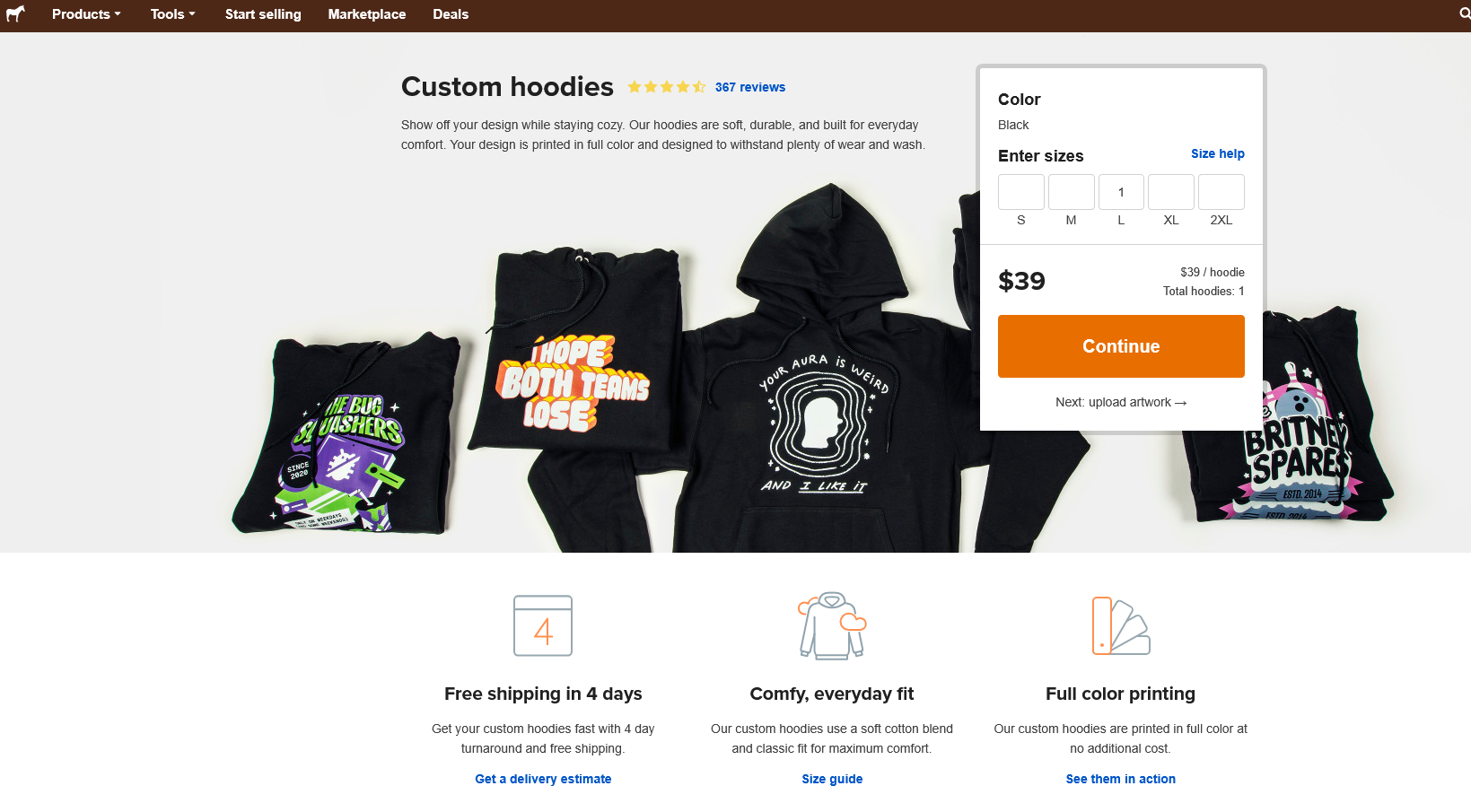The image size is (1471, 812).
Task: Click Start selling in the top navigation
Action: click(262, 13)
